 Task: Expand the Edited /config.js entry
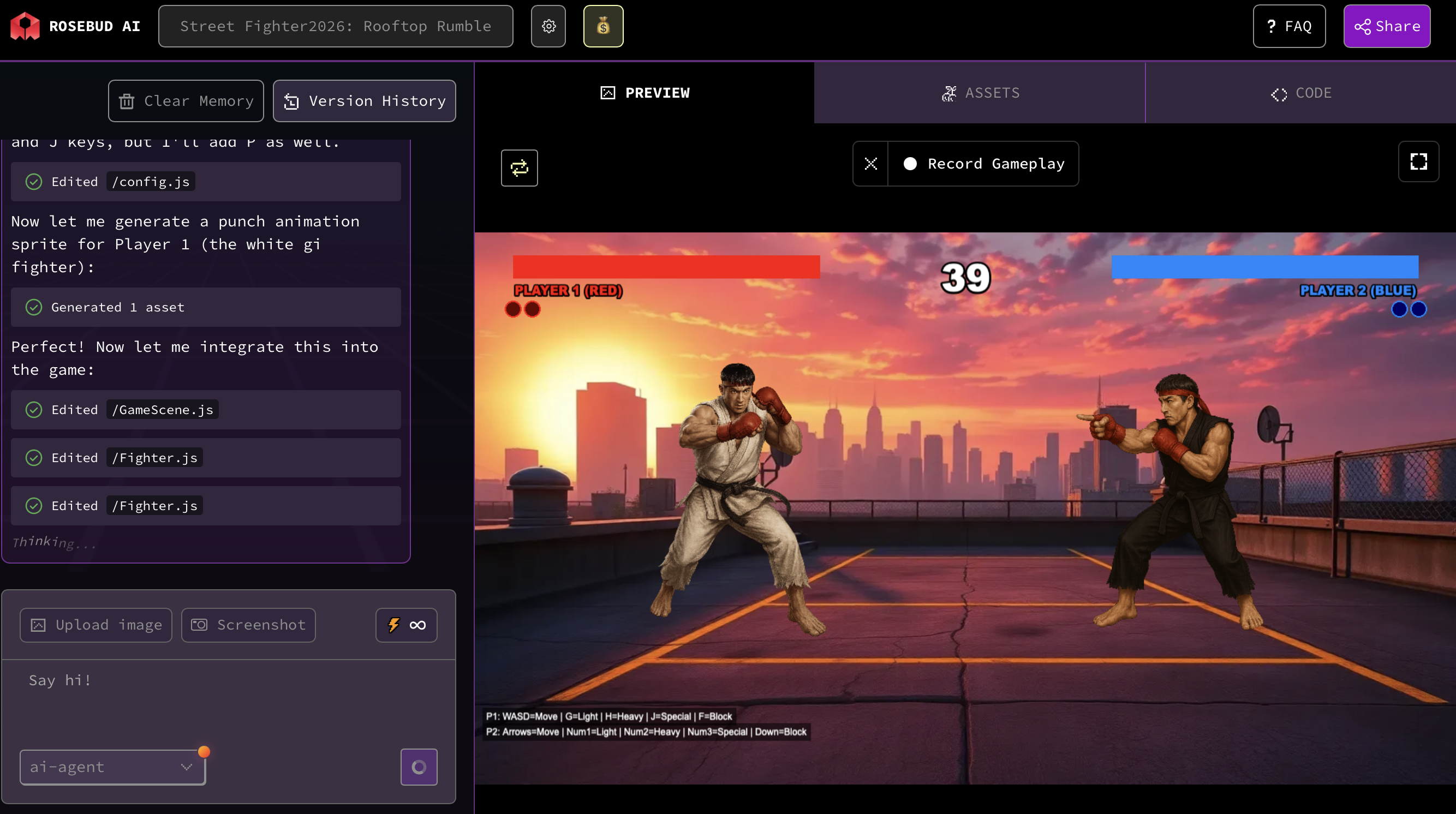[206, 181]
